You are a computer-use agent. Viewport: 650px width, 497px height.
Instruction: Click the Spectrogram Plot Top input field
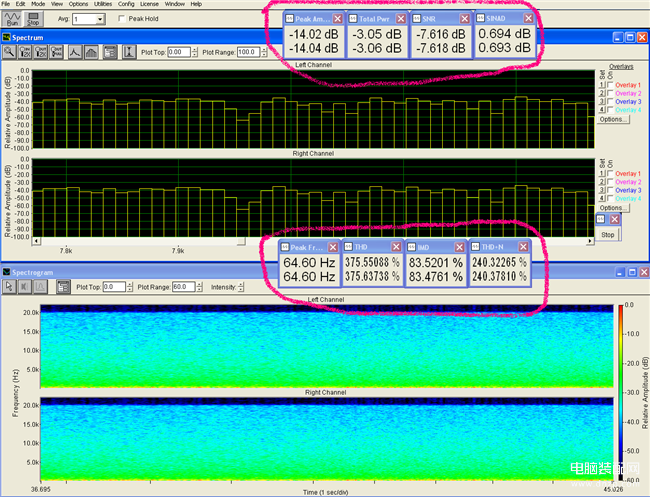tap(114, 287)
